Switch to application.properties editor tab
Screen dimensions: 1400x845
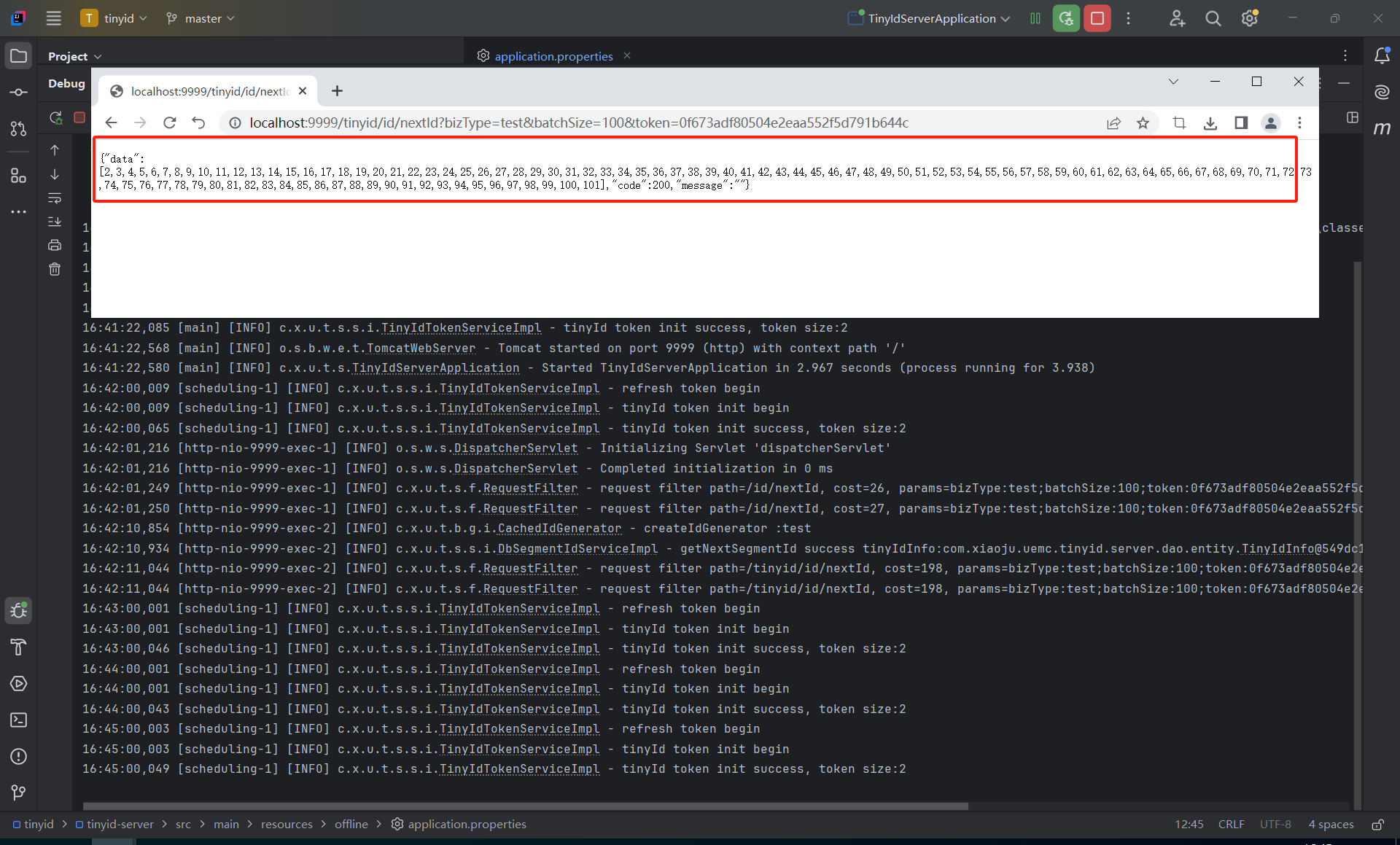(x=553, y=56)
